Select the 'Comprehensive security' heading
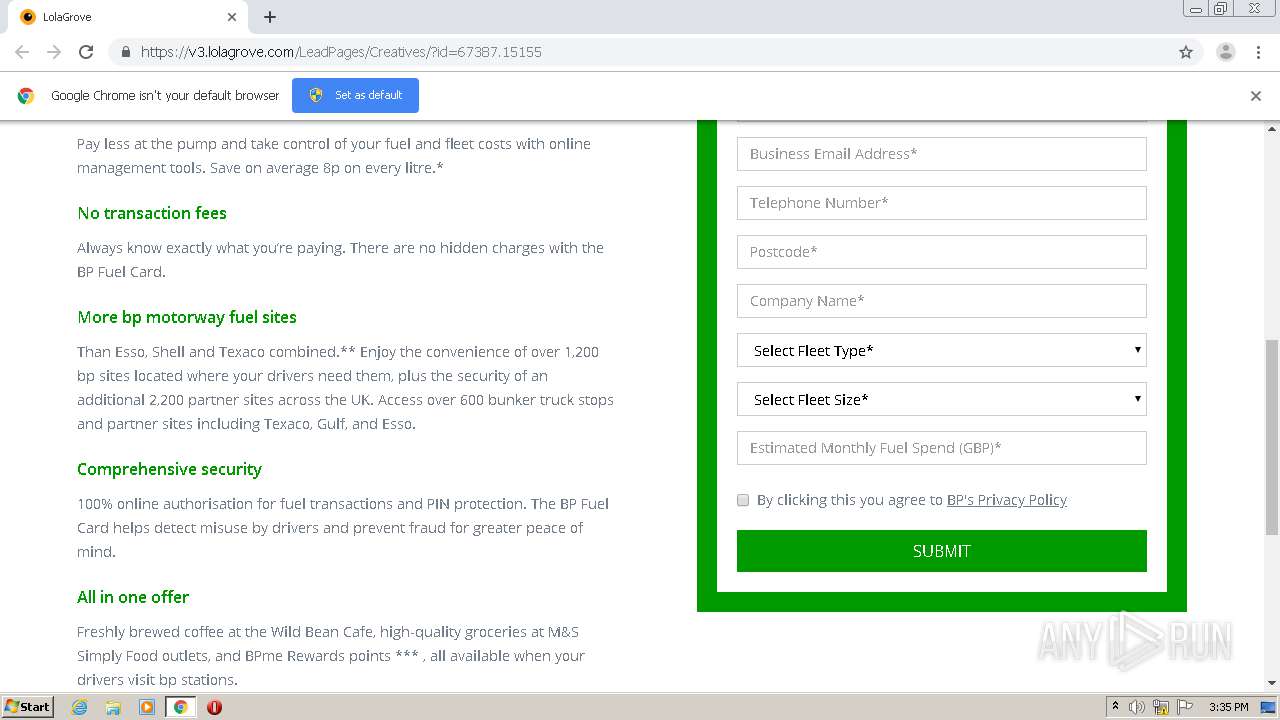Image resolution: width=1280 pixels, height=720 pixels. click(169, 469)
